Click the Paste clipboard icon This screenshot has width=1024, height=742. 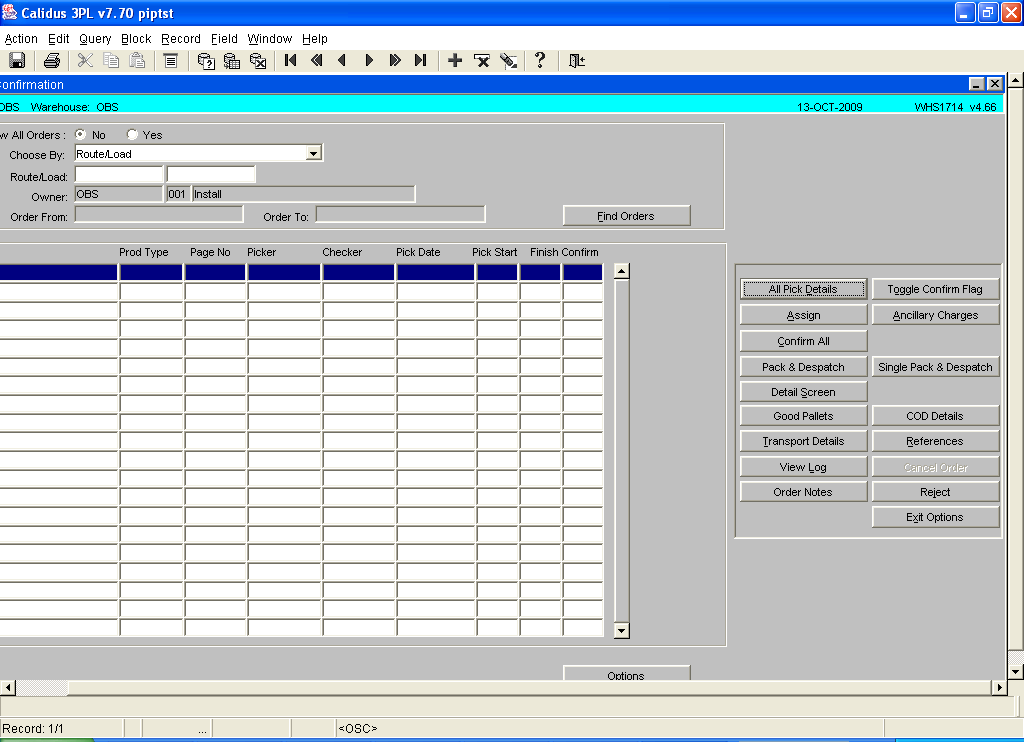click(x=137, y=61)
